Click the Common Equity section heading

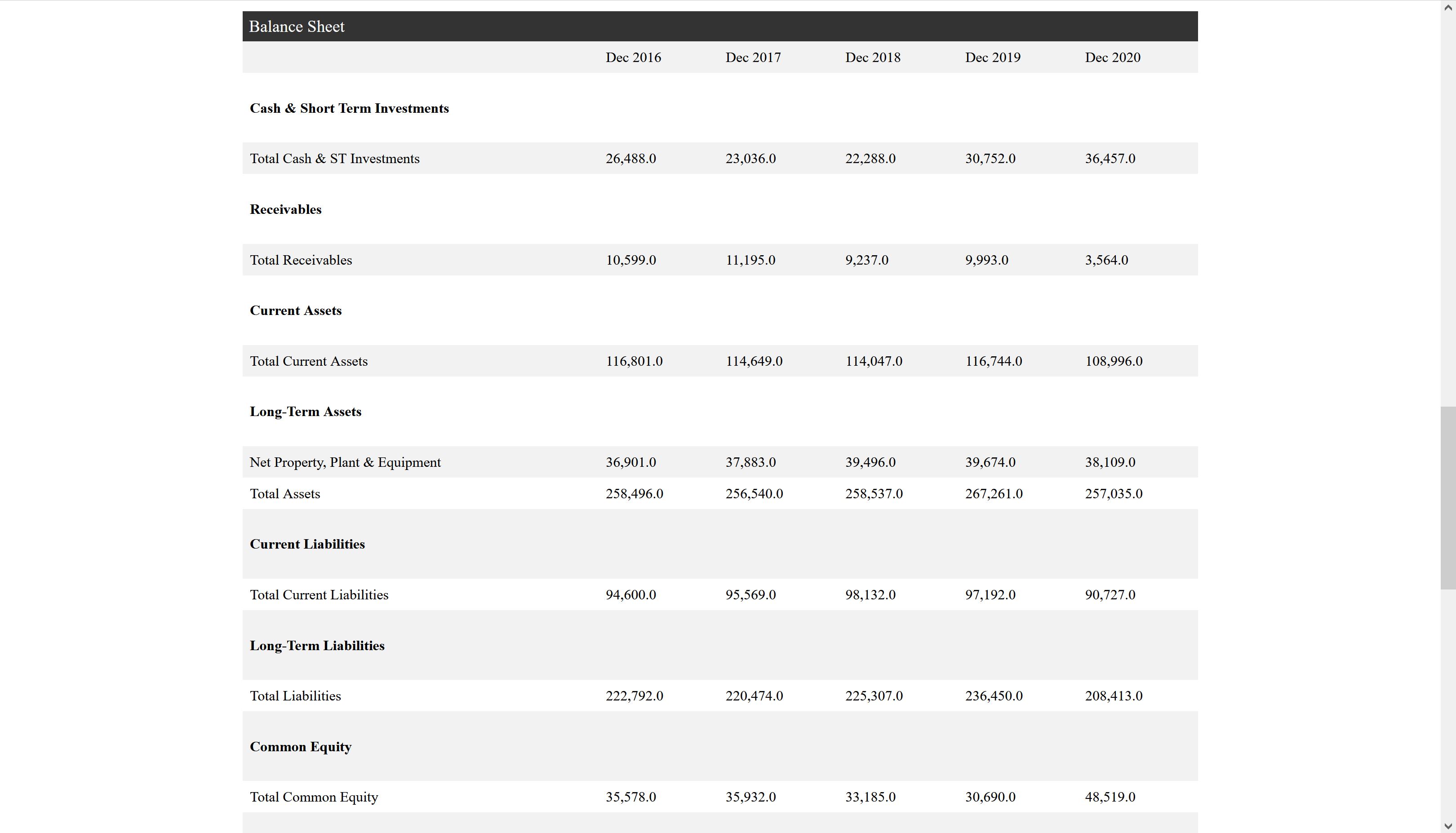300,747
